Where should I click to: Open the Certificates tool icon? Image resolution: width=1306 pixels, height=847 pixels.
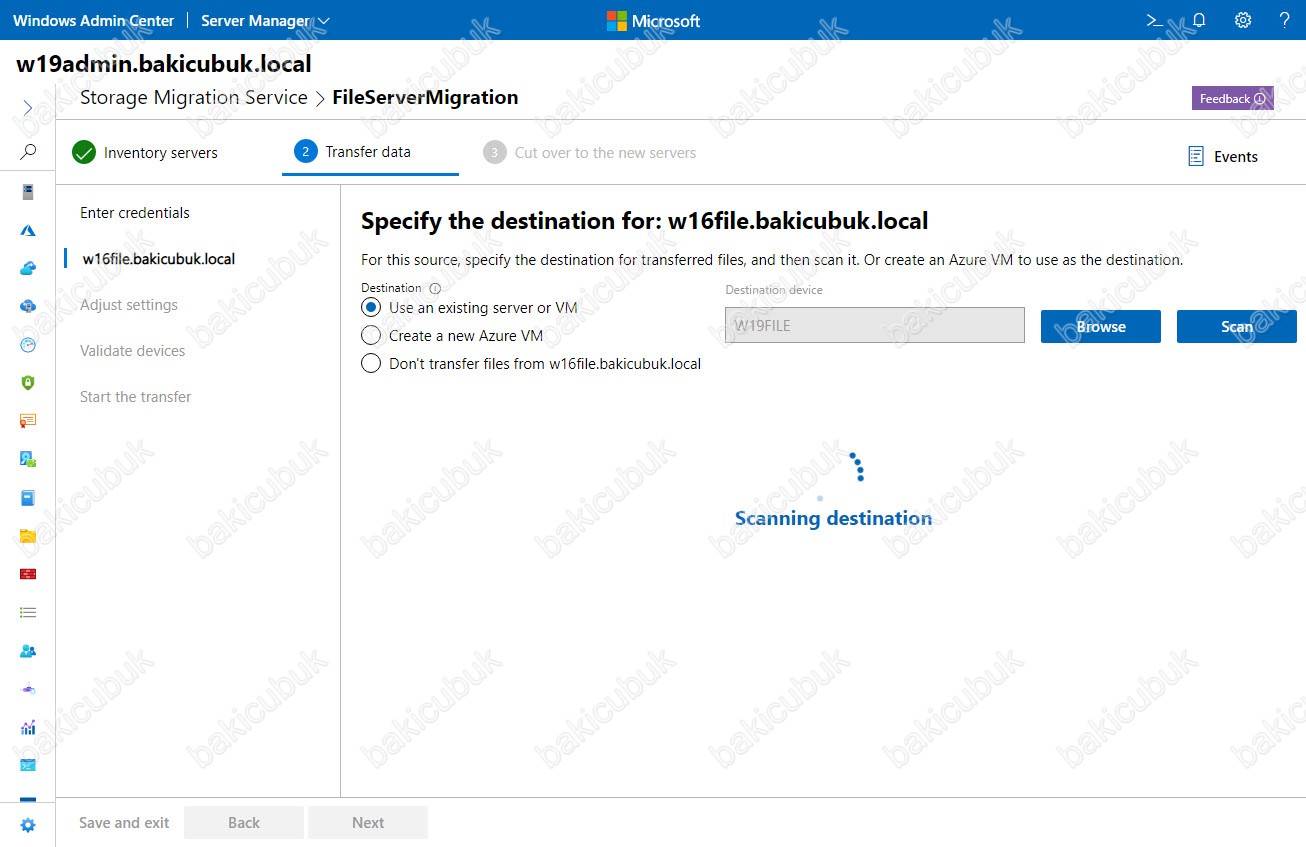click(x=28, y=421)
